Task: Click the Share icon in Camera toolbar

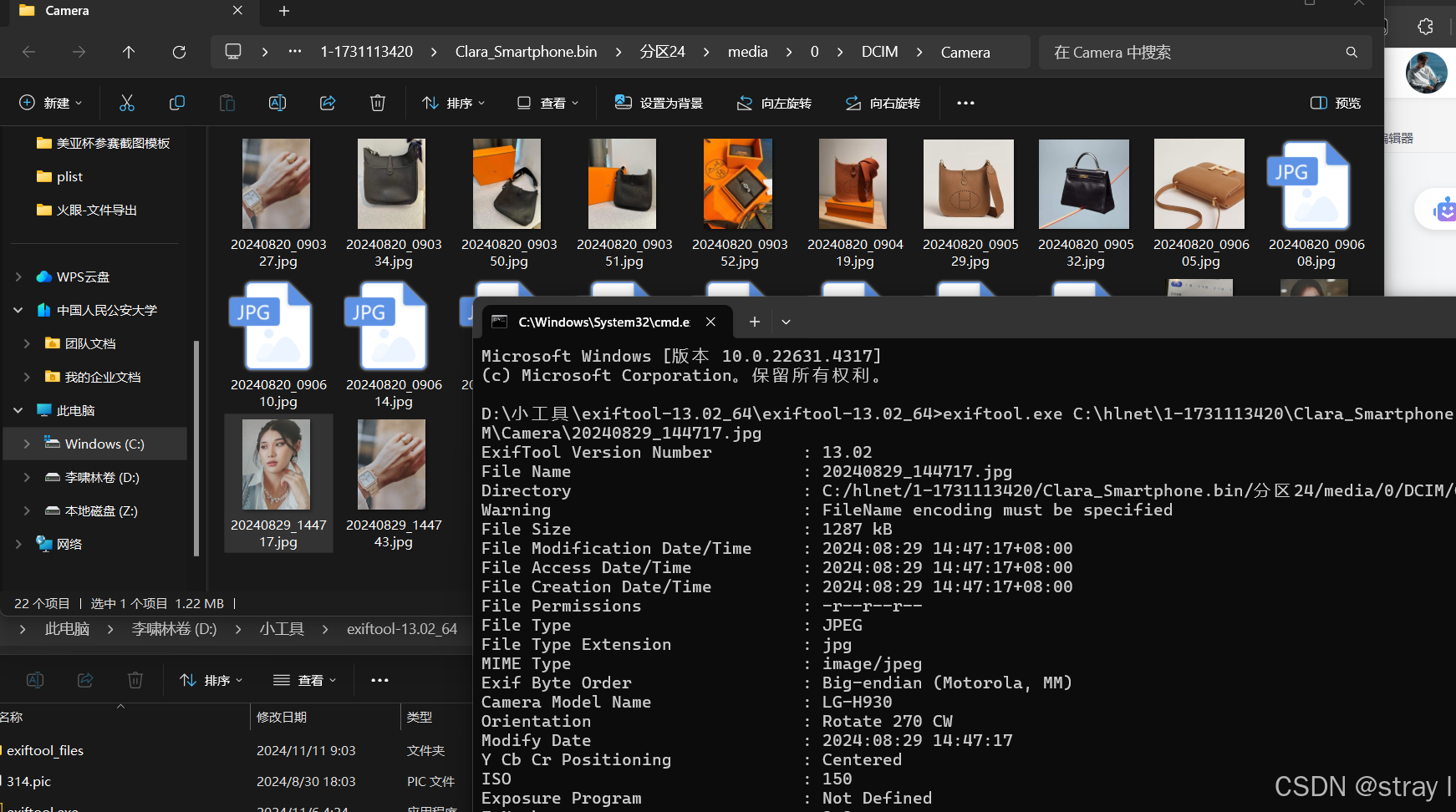Action: point(328,103)
